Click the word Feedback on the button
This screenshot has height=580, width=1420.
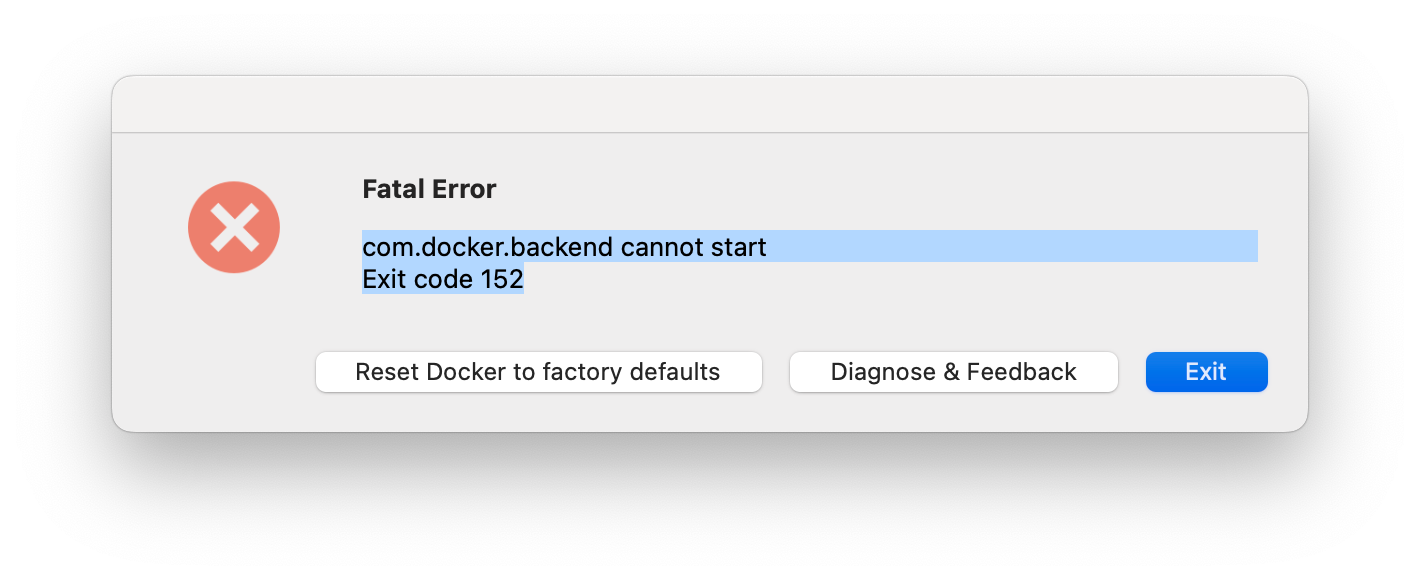click(1022, 372)
